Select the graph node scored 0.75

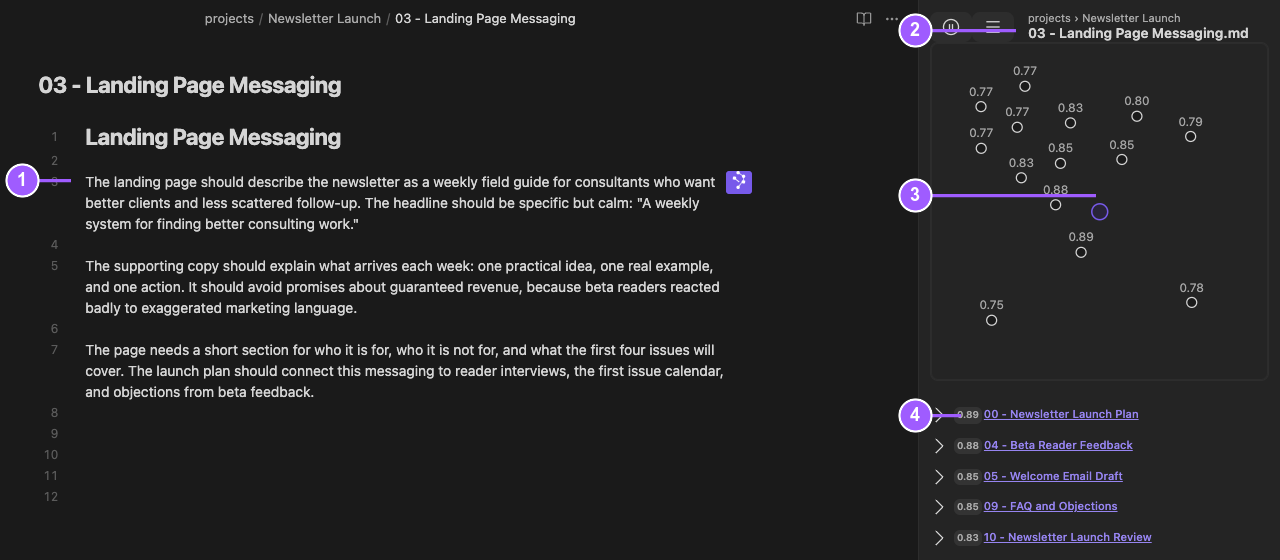pos(991,321)
